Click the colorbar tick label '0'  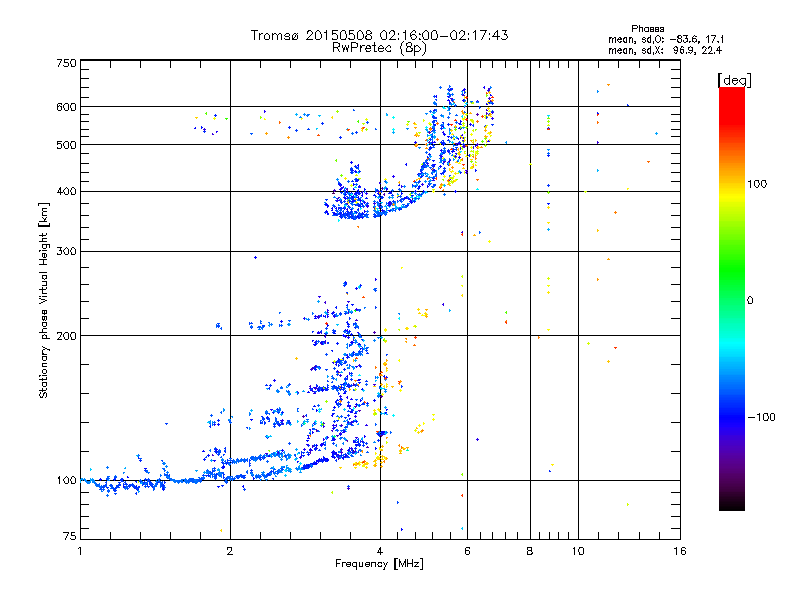[750, 301]
